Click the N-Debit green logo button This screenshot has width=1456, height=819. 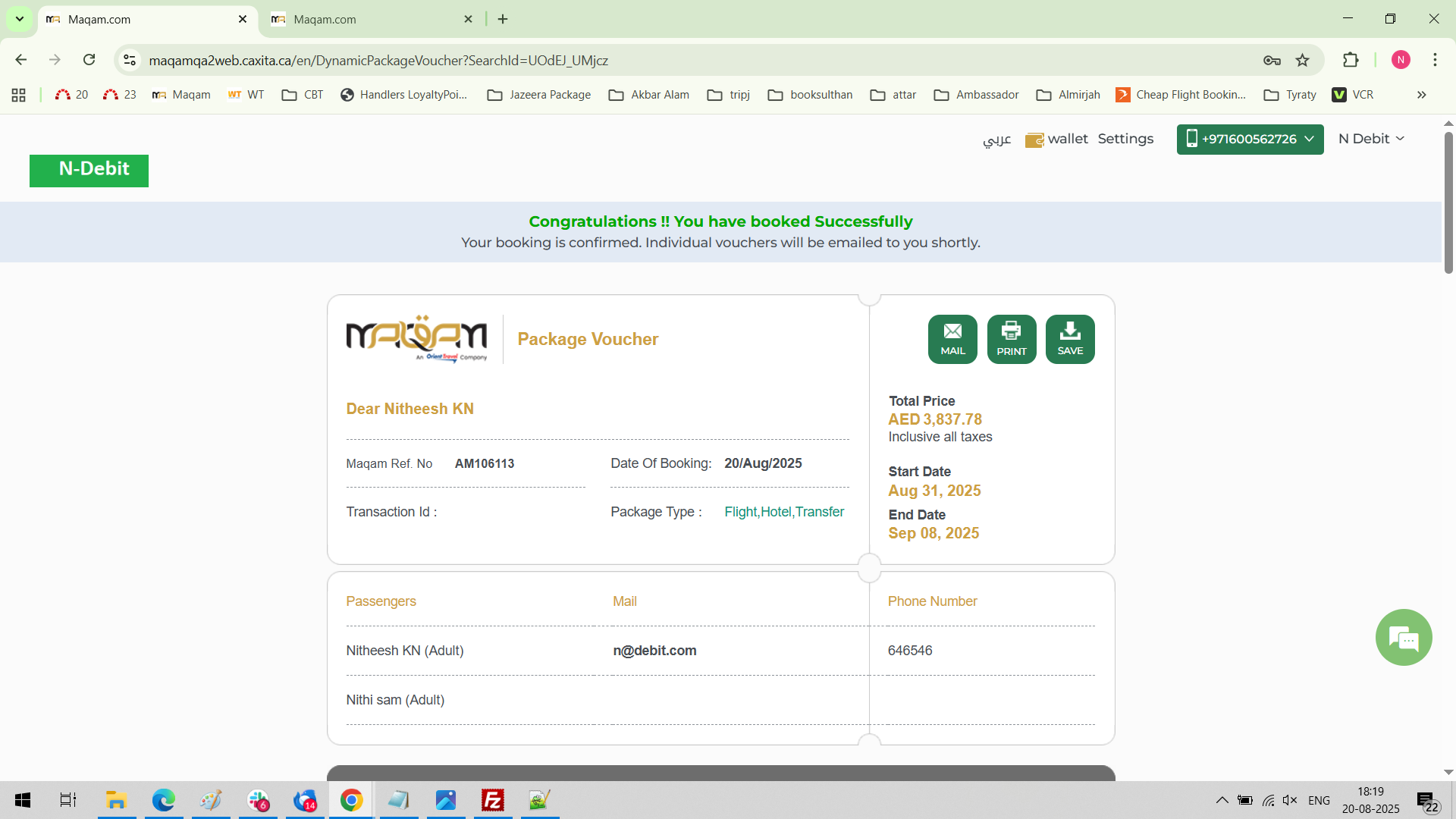(x=89, y=170)
